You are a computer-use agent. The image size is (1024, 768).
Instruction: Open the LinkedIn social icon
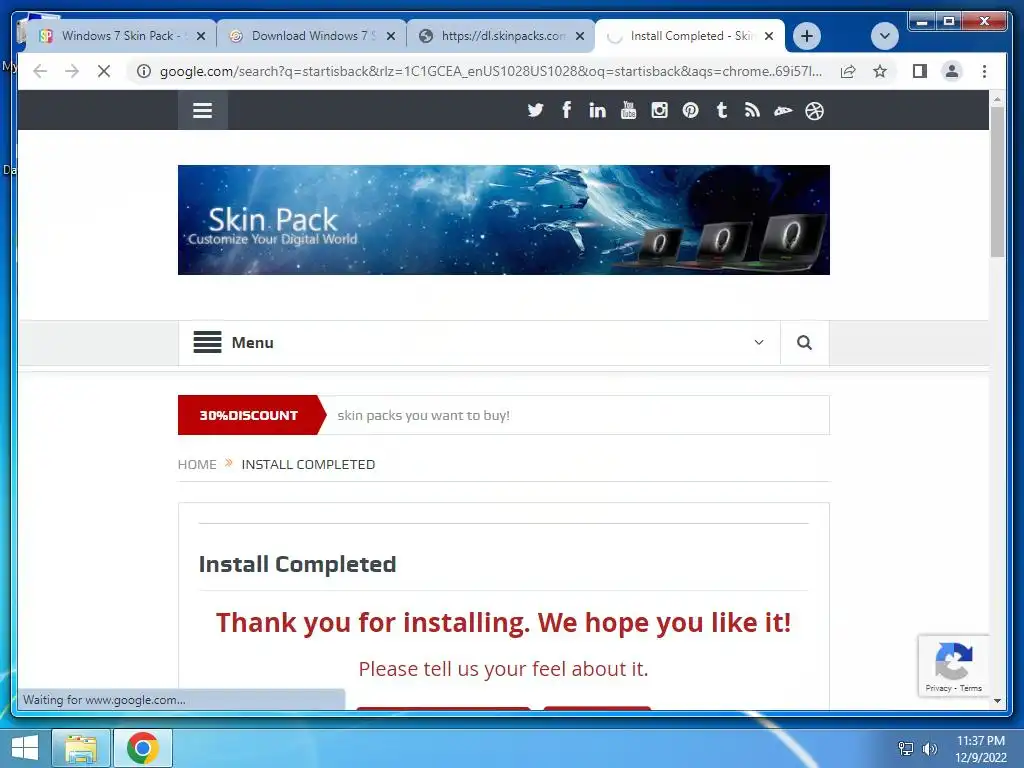tap(597, 110)
